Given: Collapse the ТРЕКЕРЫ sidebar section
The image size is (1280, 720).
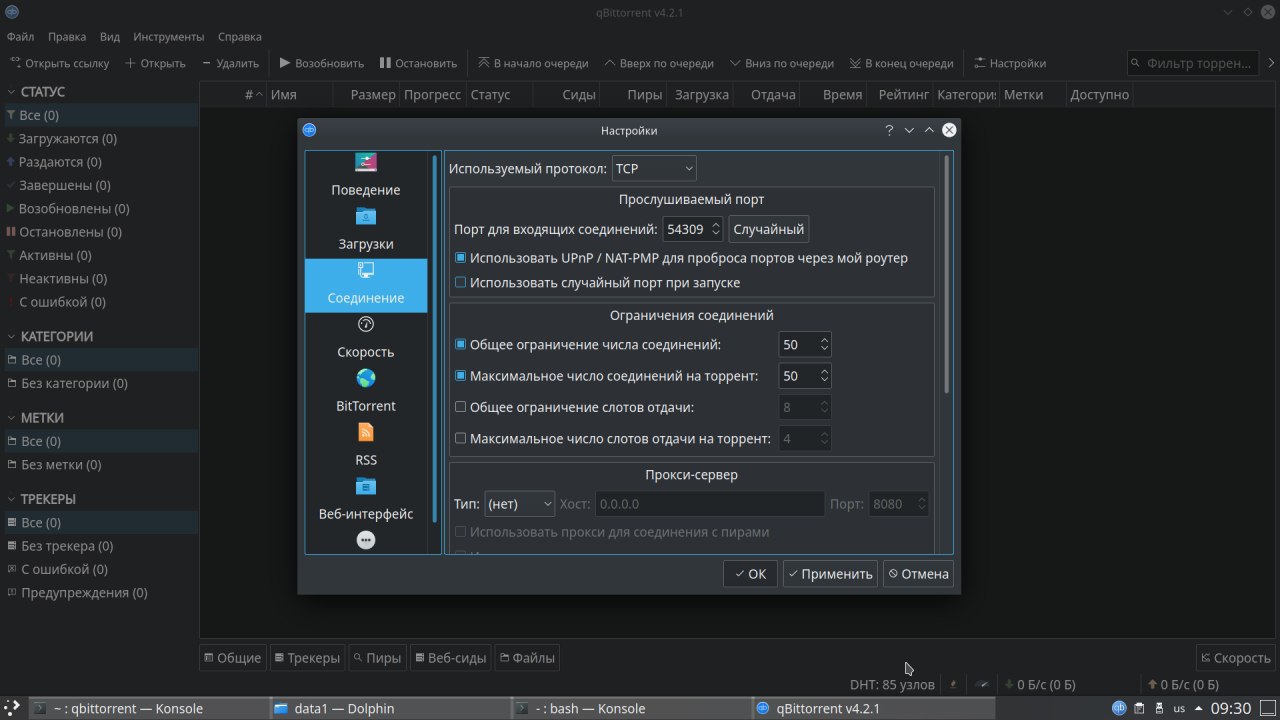Looking at the screenshot, I should 12,499.
